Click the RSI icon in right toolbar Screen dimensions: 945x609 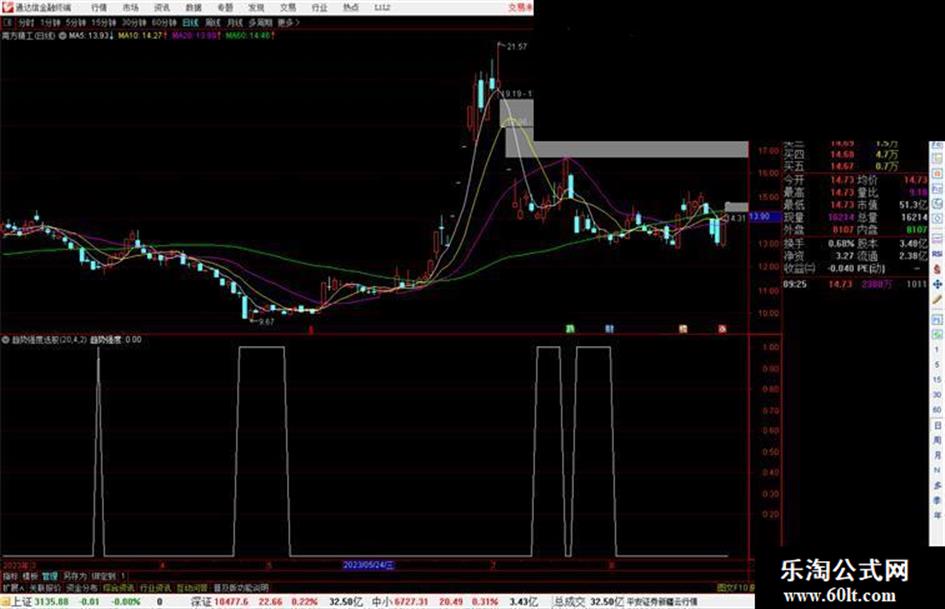click(937, 253)
